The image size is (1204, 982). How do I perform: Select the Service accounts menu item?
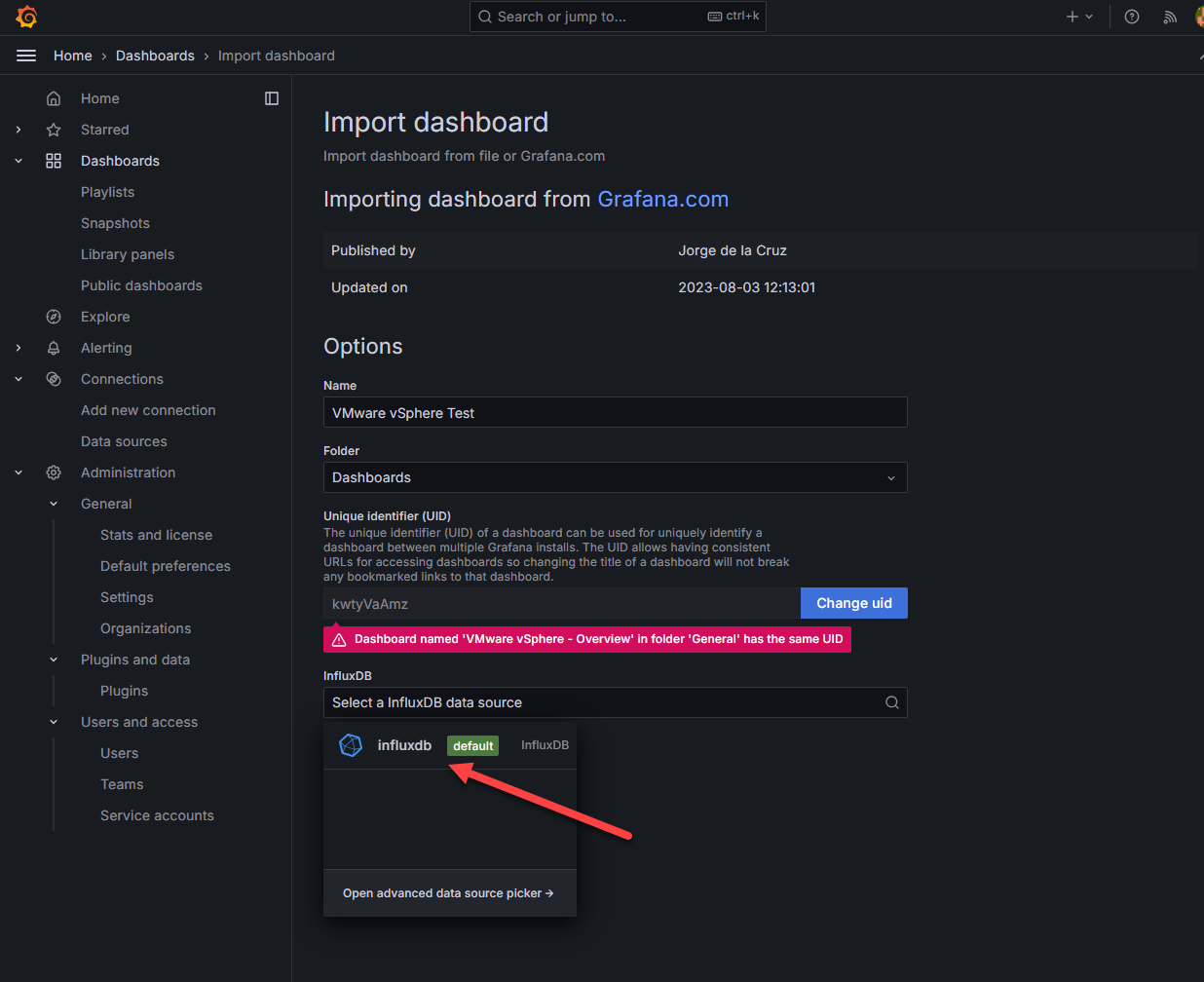157,815
